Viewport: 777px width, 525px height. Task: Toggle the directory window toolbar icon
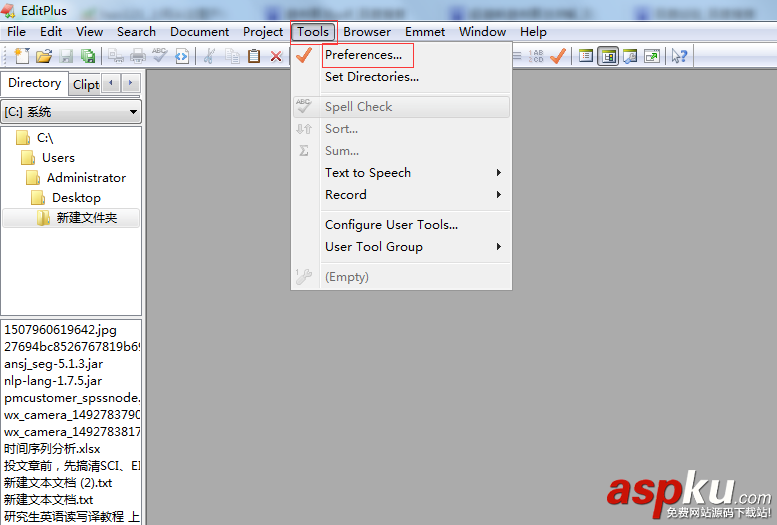608,56
